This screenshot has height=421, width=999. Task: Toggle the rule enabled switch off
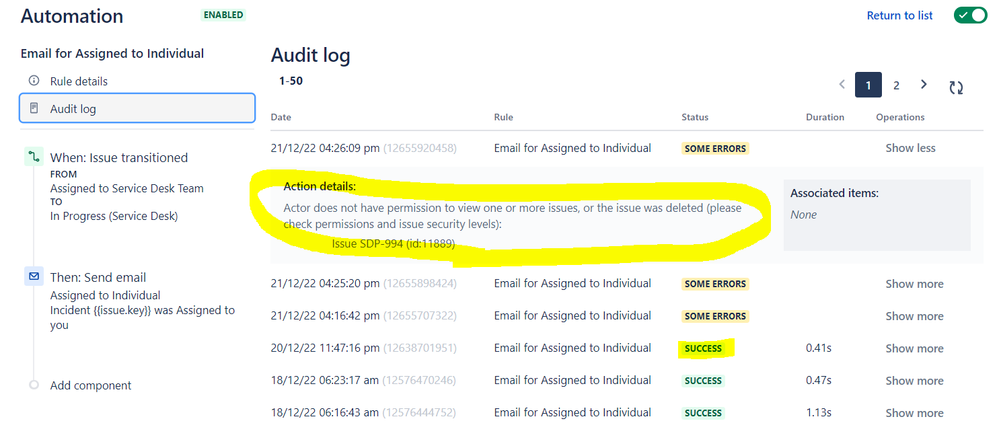tap(970, 15)
